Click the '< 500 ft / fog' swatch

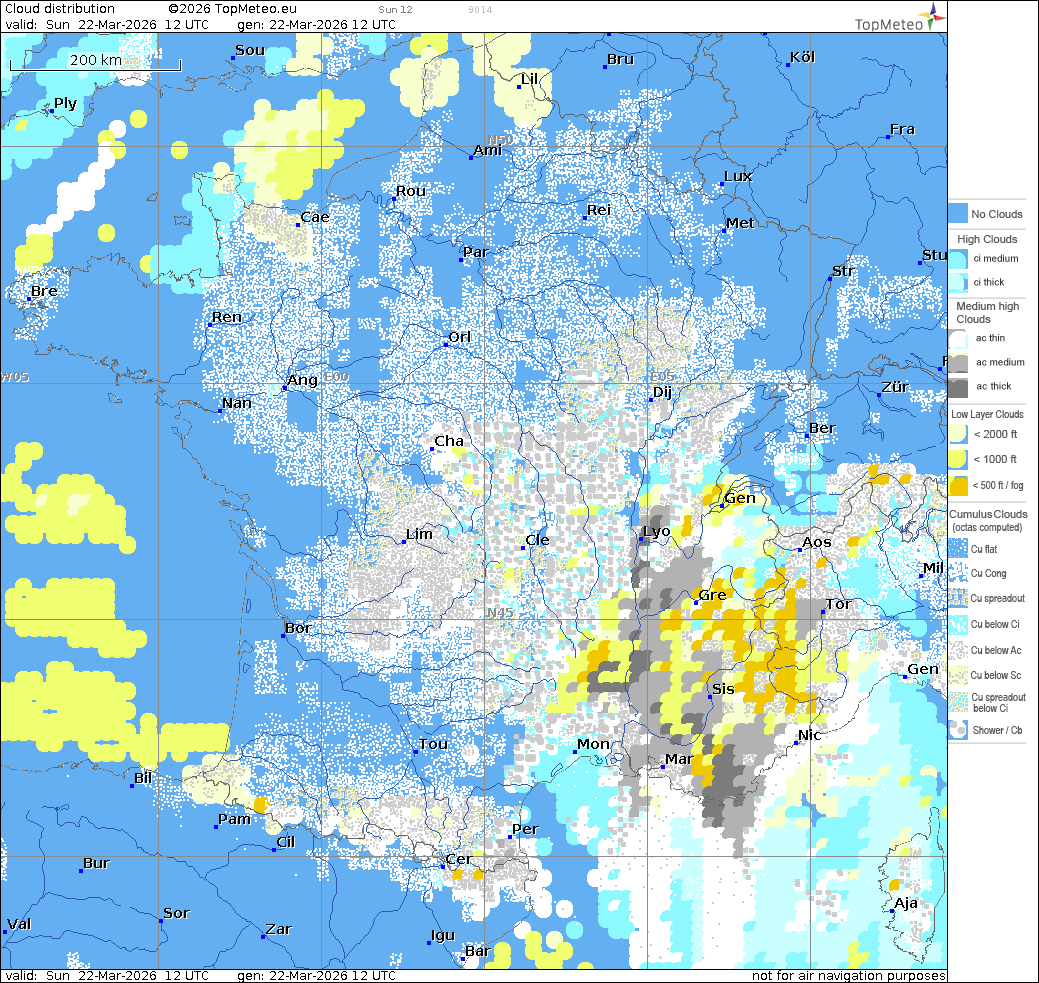pos(958,486)
